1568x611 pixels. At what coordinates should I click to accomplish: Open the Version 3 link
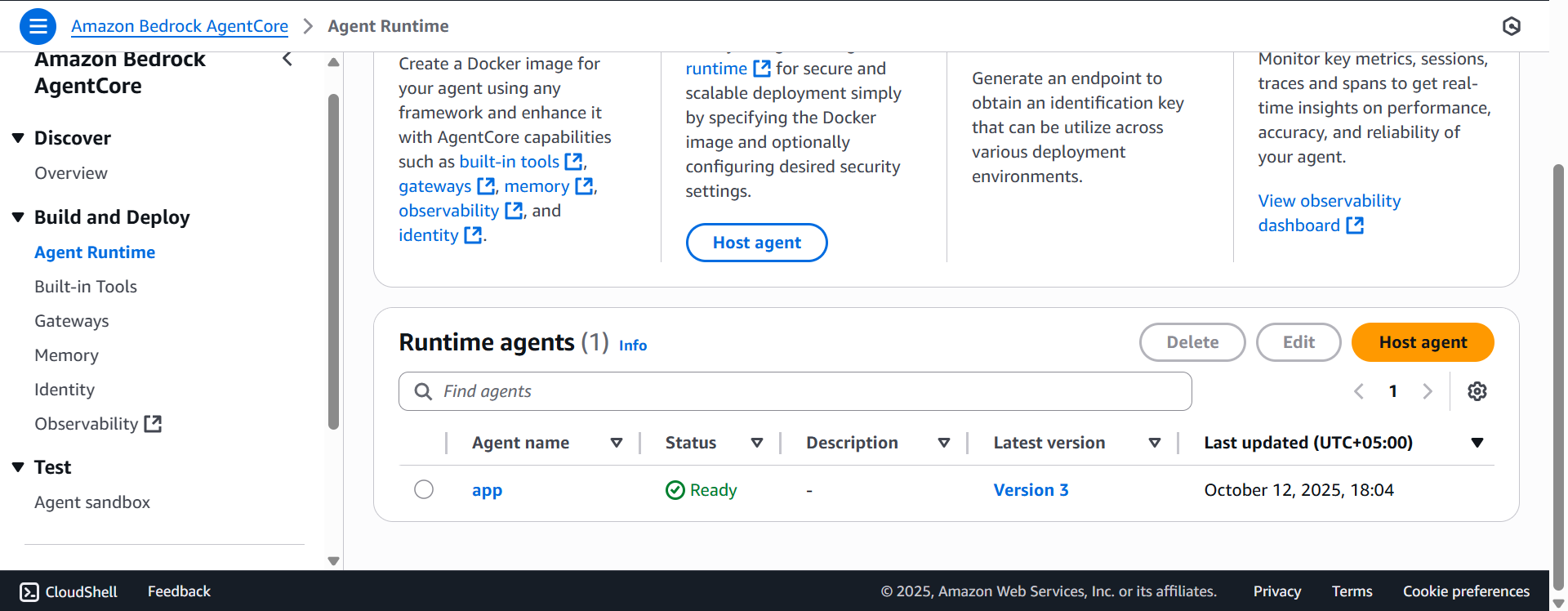[1031, 490]
